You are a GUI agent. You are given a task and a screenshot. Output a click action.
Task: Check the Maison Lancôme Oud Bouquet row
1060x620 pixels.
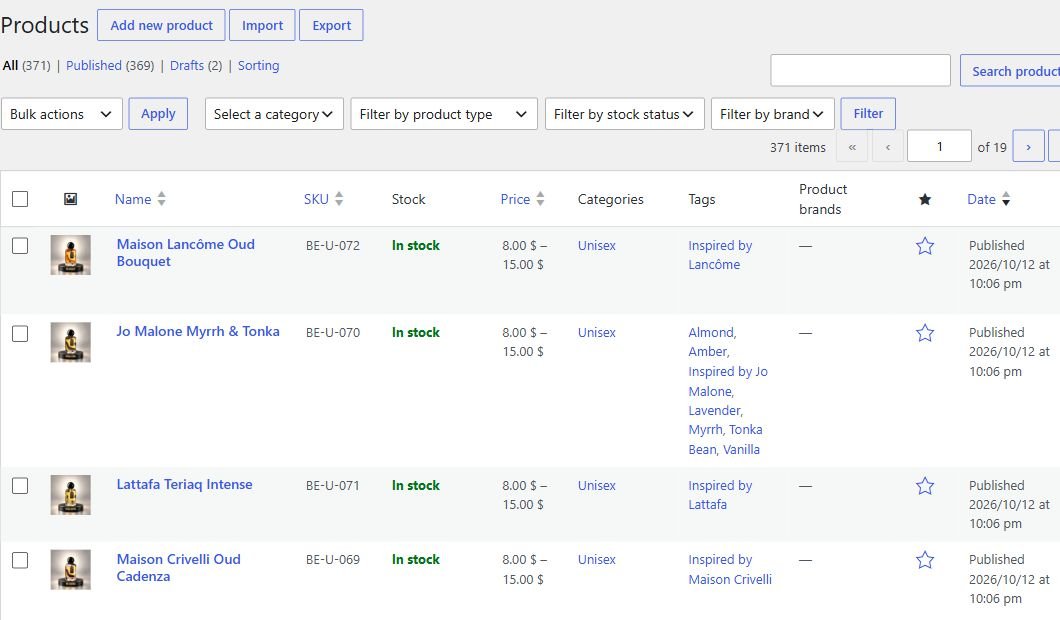coord(20,245)
